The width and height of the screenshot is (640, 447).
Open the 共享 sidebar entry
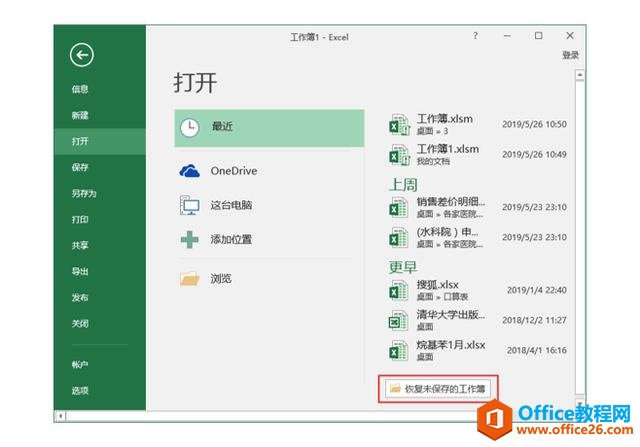[80, 245]
